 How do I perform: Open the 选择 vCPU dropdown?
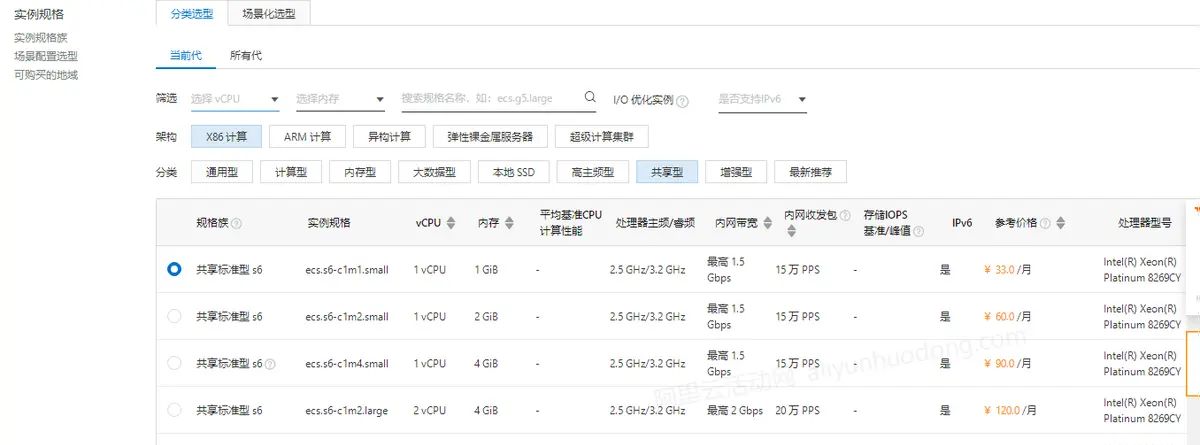pos(235,100)
